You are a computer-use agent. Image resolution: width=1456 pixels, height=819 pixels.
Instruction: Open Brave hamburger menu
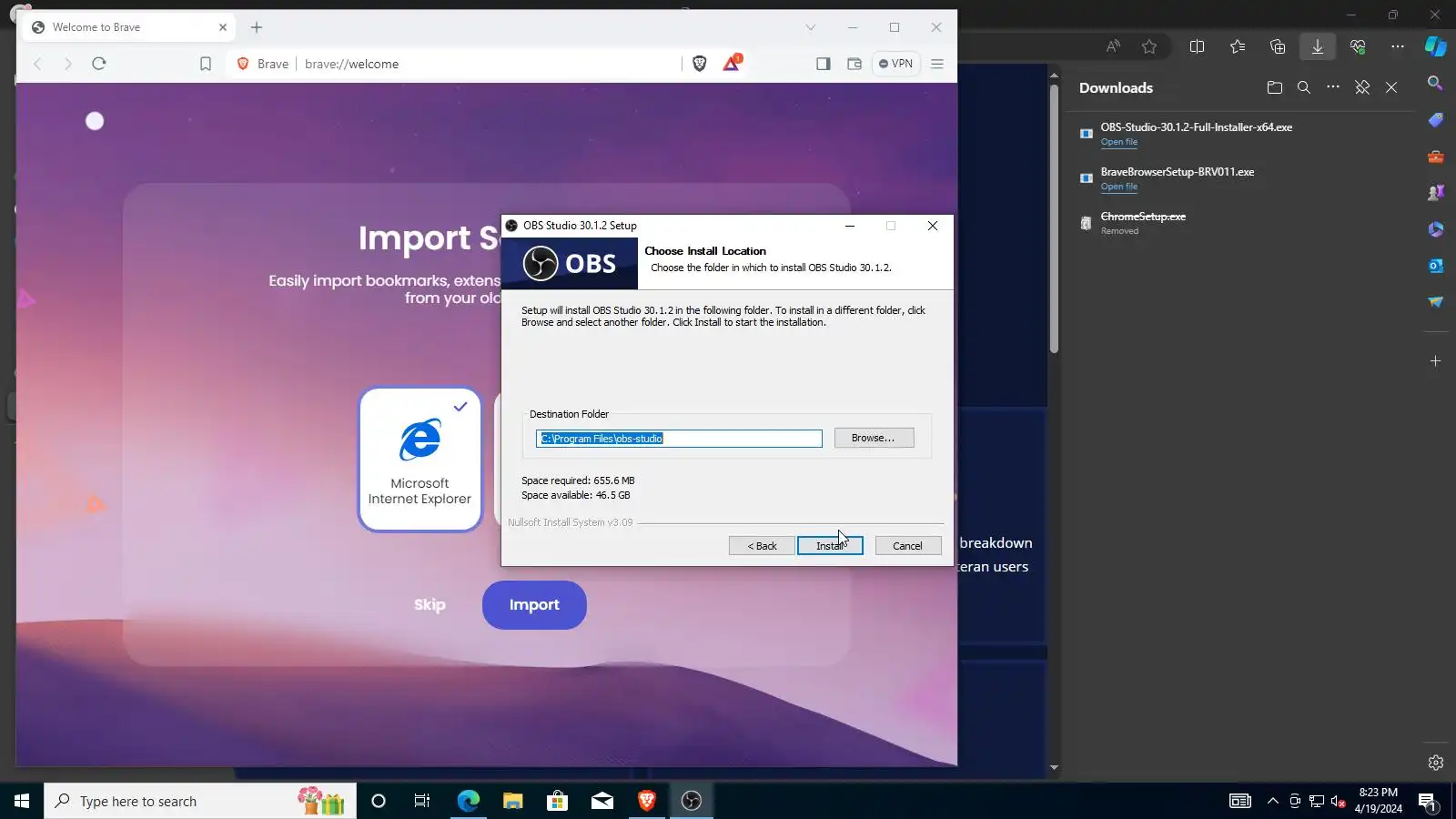(937, 64)
